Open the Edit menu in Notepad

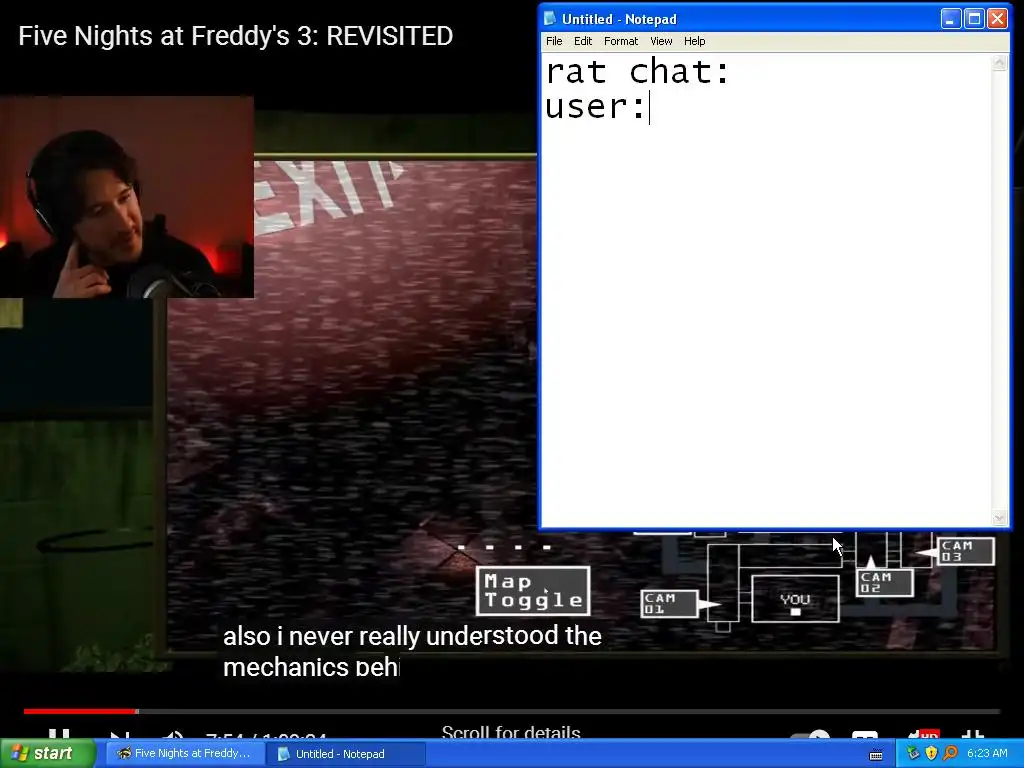(x=583, y=41)
